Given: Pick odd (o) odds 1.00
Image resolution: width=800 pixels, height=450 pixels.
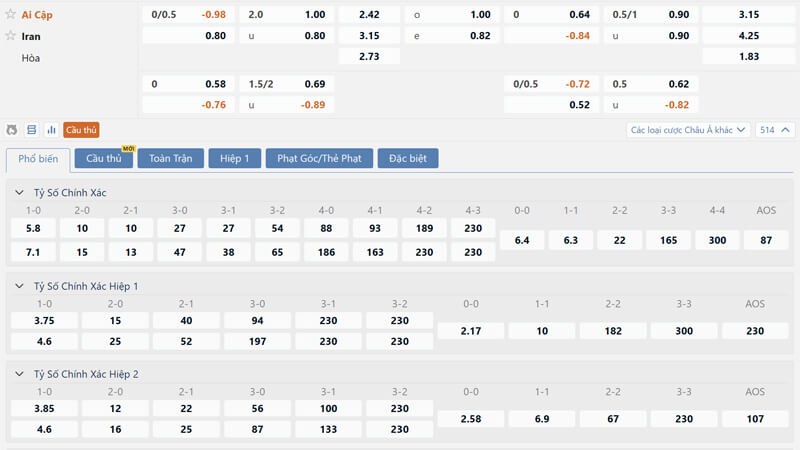Looking at the screenshot, I should tap(452, 14).
